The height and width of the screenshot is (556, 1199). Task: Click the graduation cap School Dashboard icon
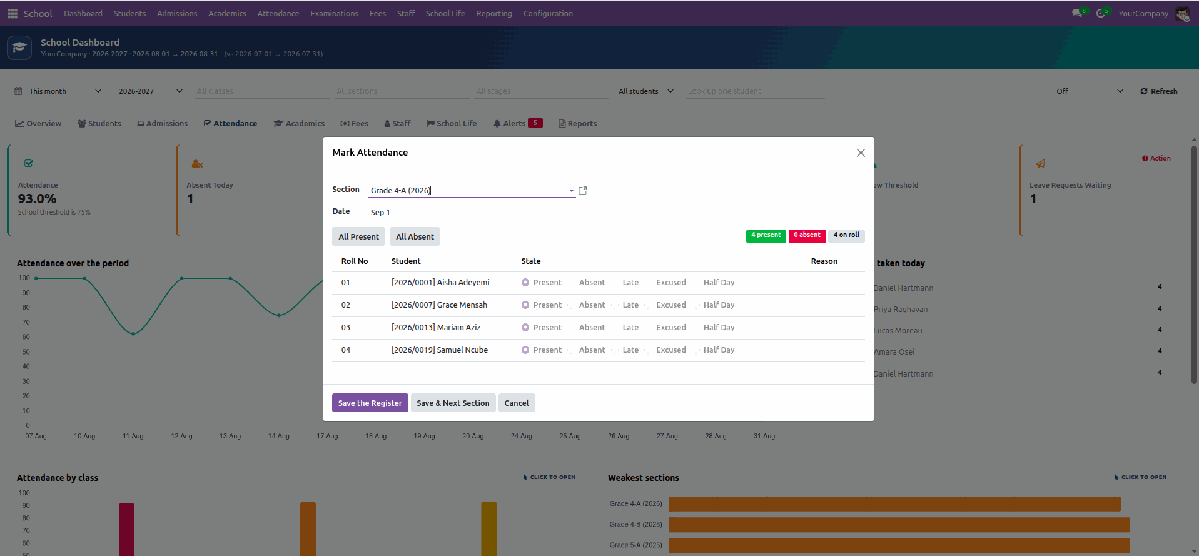tap(19, 47)
